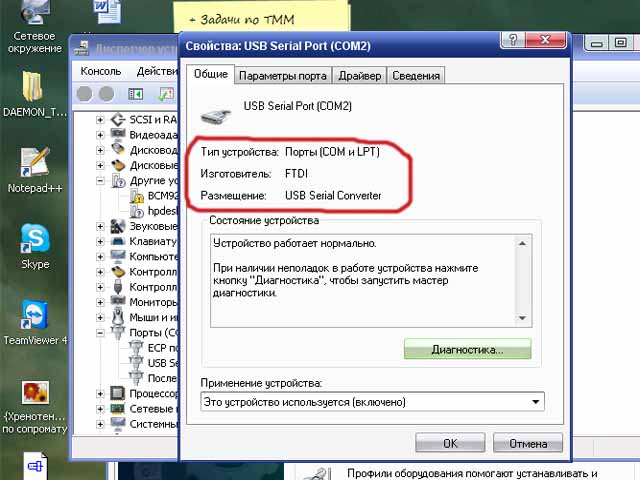
Task: Click the hpdesk unknown device icon
Action: point(136,211)
